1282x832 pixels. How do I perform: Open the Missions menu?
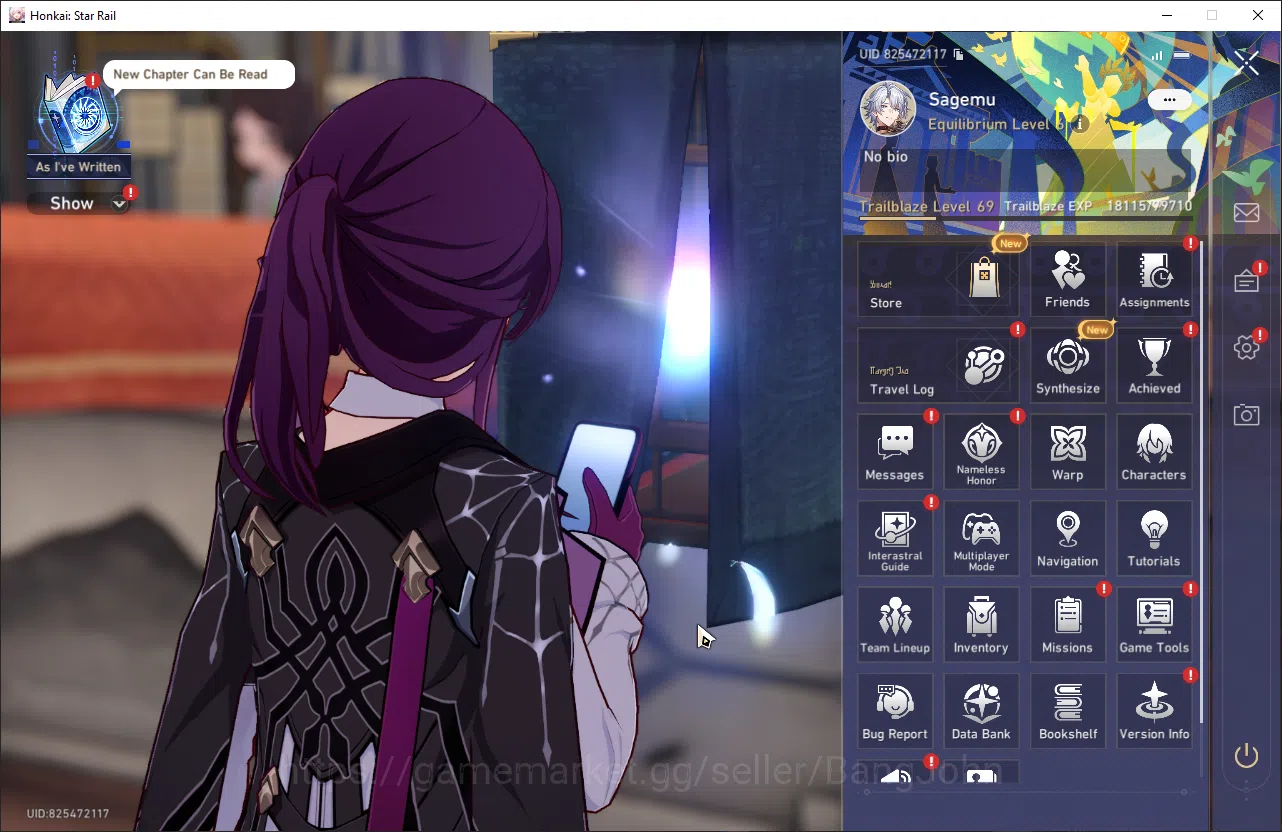pos(1068,625)
